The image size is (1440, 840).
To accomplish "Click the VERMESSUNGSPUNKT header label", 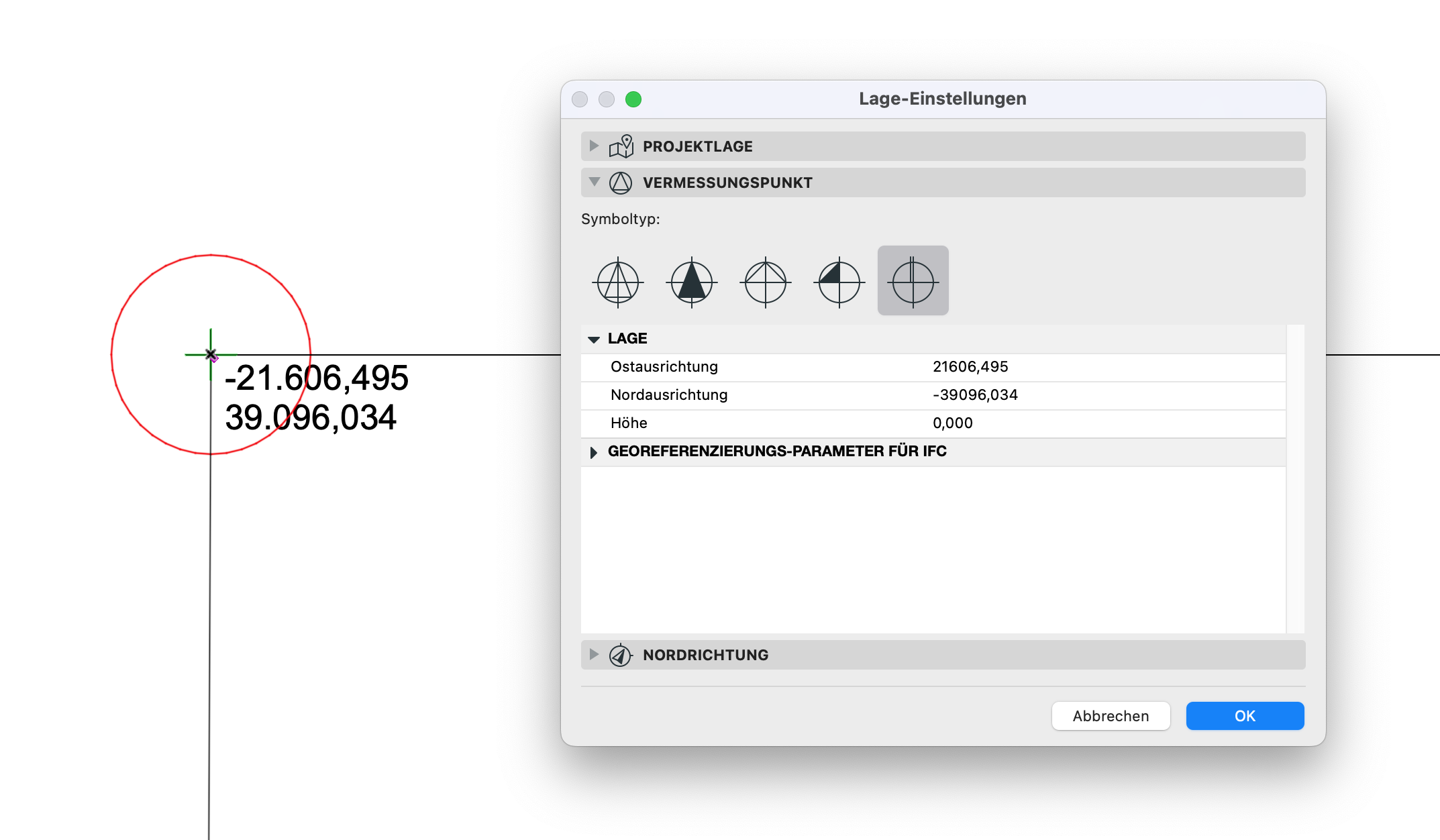I will coord(727,182).
